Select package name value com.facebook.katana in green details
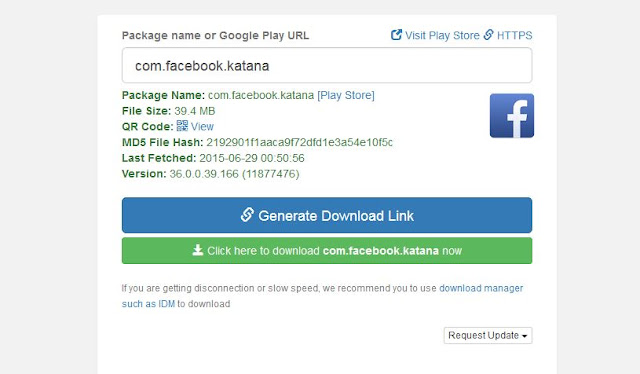Screen dimensions: 640x374 [261, 95]
